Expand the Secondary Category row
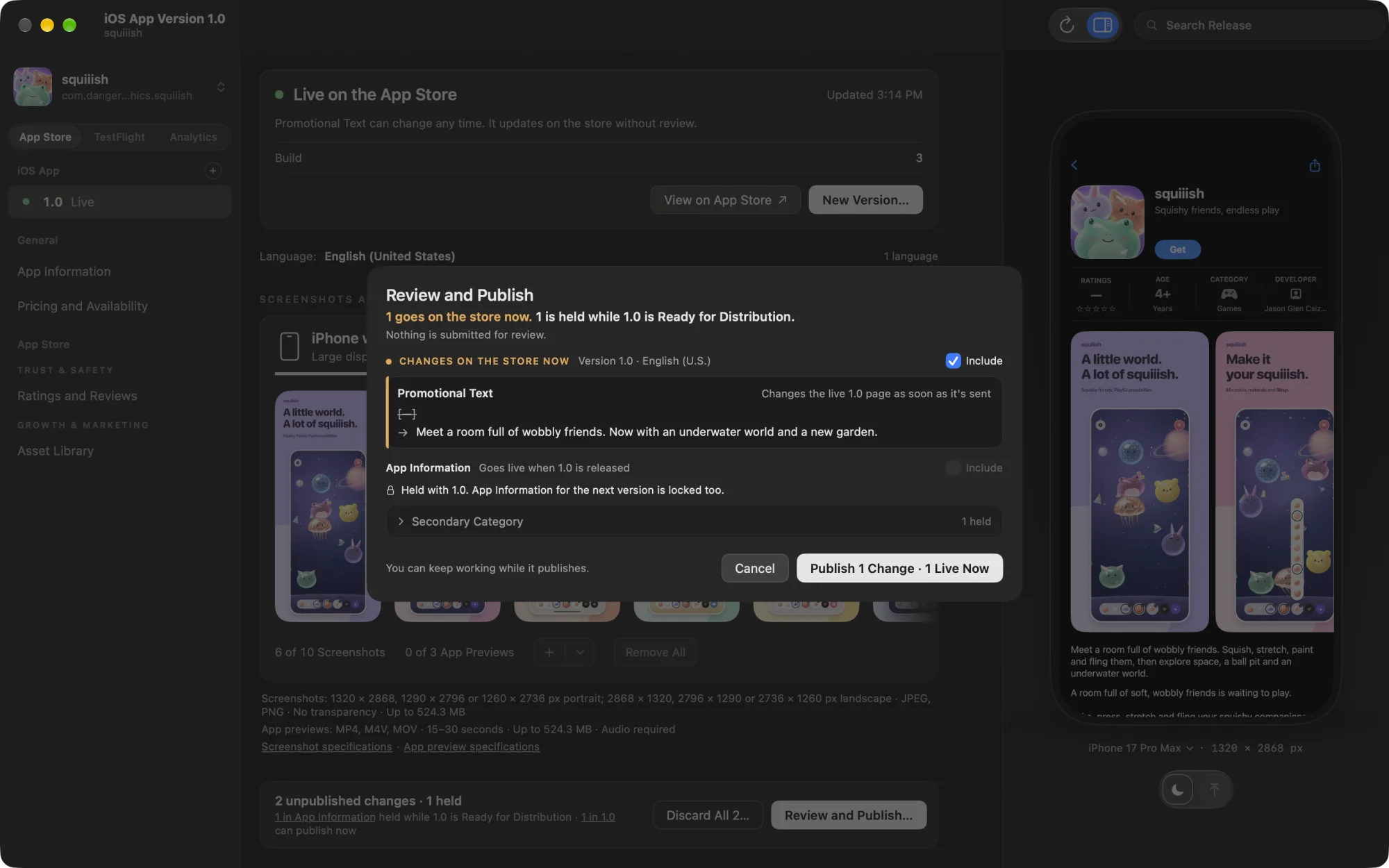Viewport: 1389px width, 868px height. pyautogui.click(x=694, y=521)
